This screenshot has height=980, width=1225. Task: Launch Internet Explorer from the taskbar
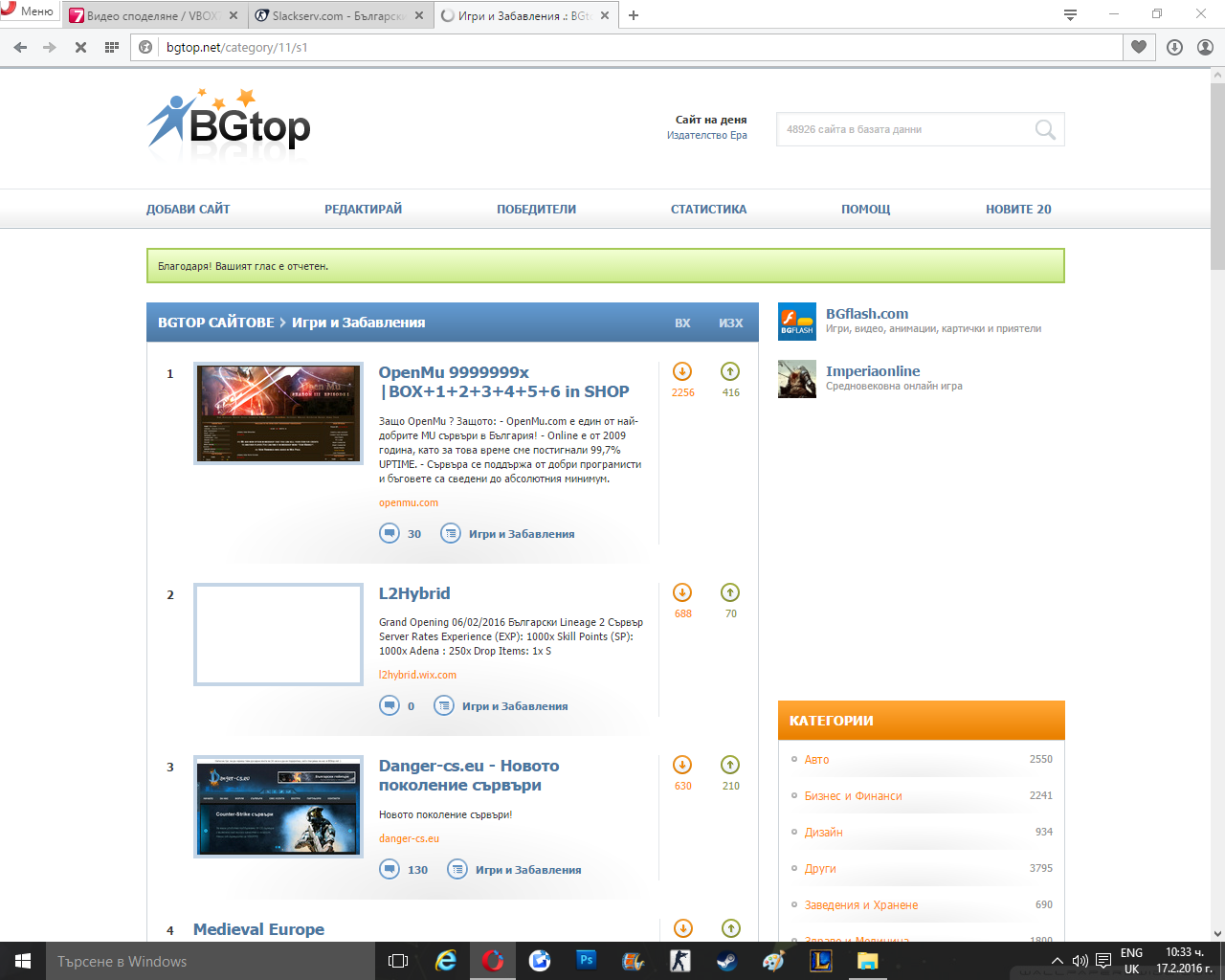446,961
